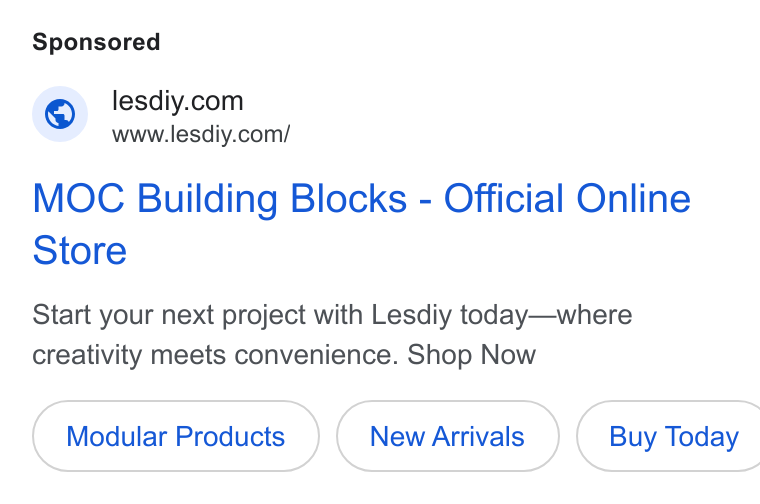Click the word Modular inside the first chip
760x504 pixels.
tap(117, 436)
